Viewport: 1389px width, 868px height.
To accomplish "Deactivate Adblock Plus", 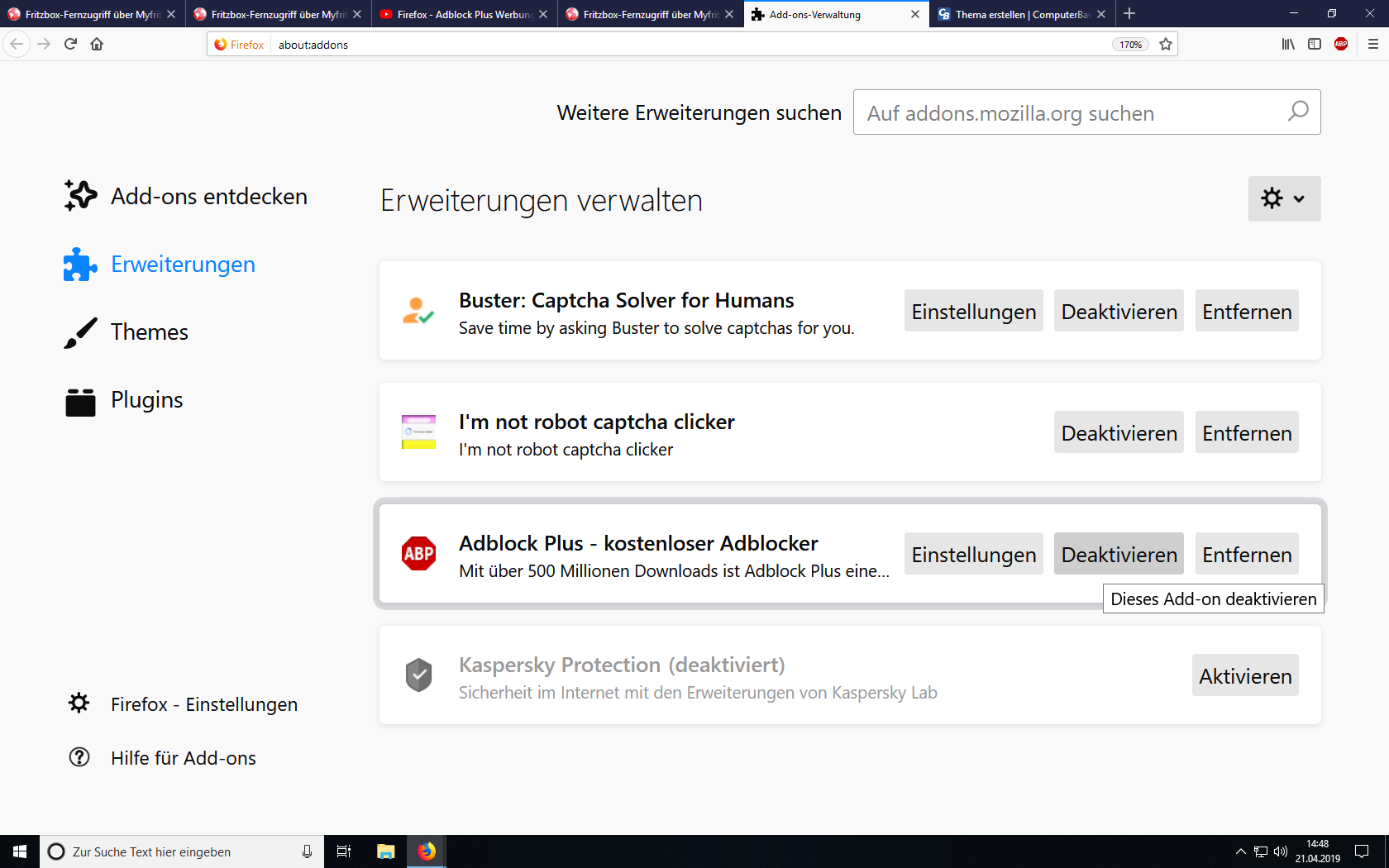I will coord(1119,554).
